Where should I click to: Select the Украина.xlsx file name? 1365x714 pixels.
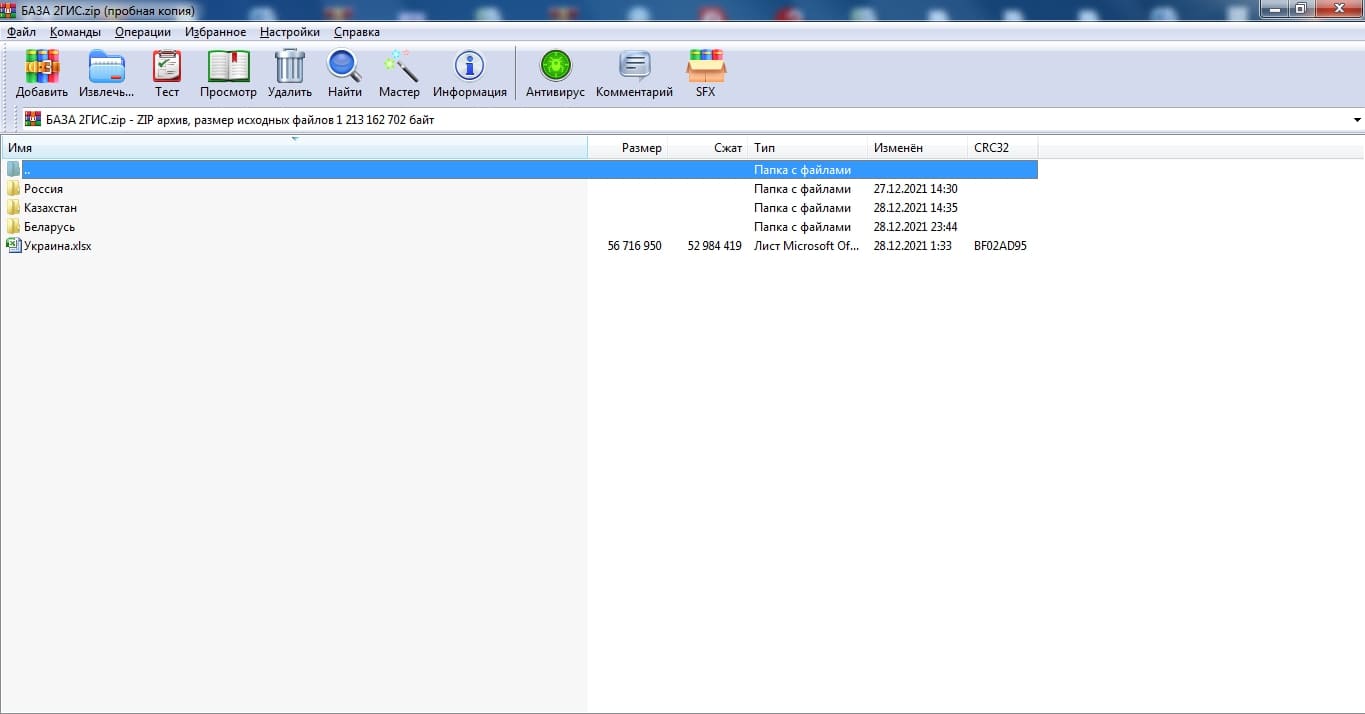[57, 245]
